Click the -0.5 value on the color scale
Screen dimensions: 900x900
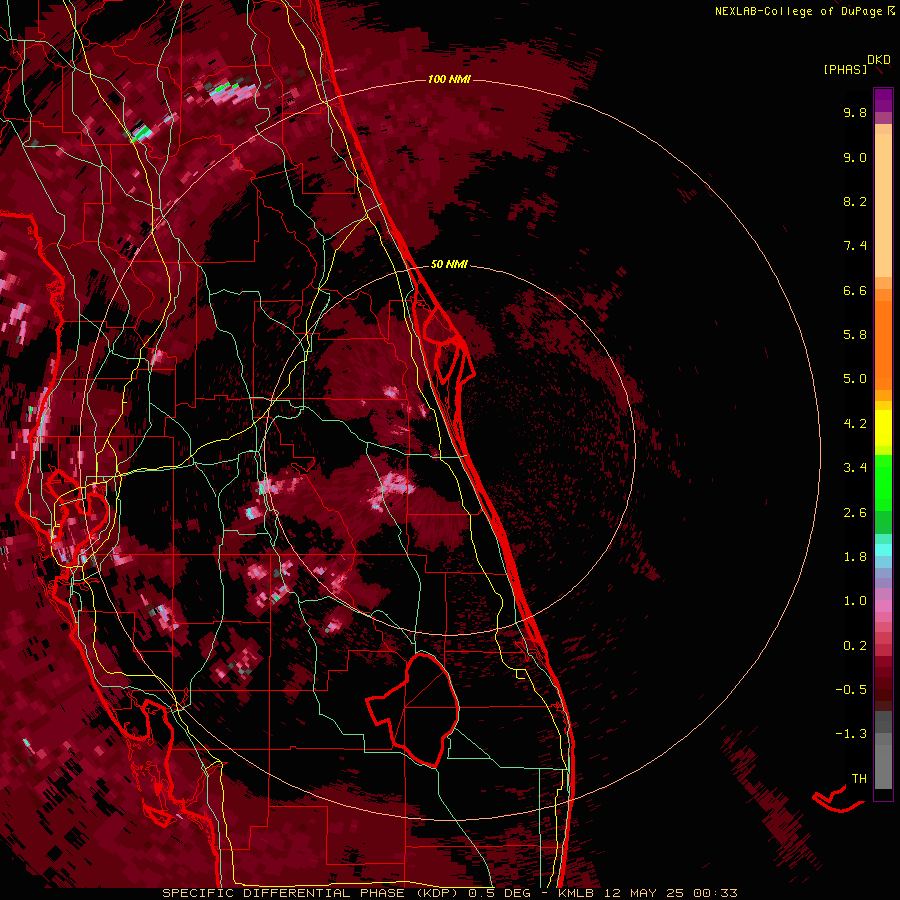[851, 690]
